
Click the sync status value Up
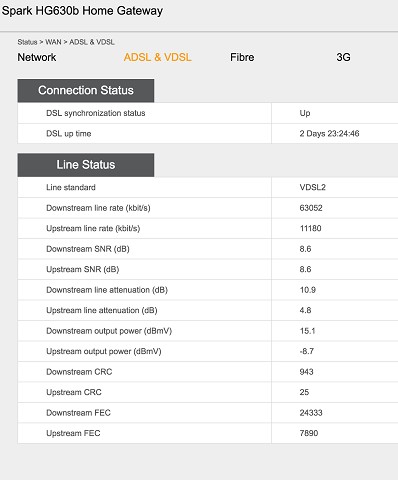tap(305, 113)
